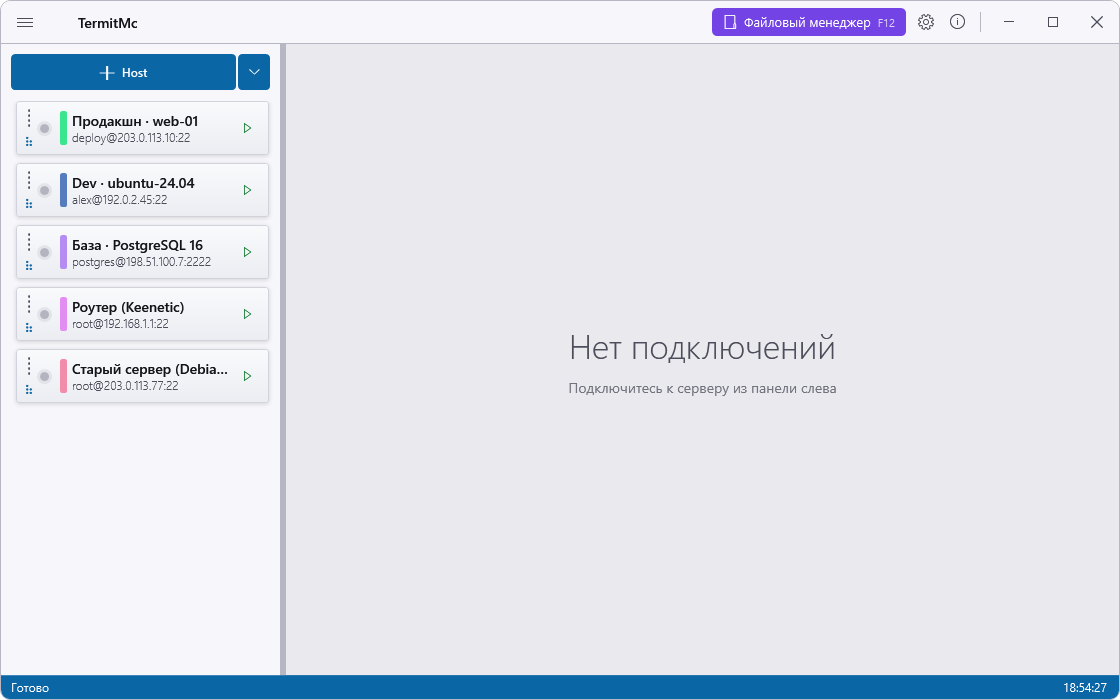Click blue grip dots on Роутер (Keenetic)
The image size is (1120, 700).
[x=29, y=328]
